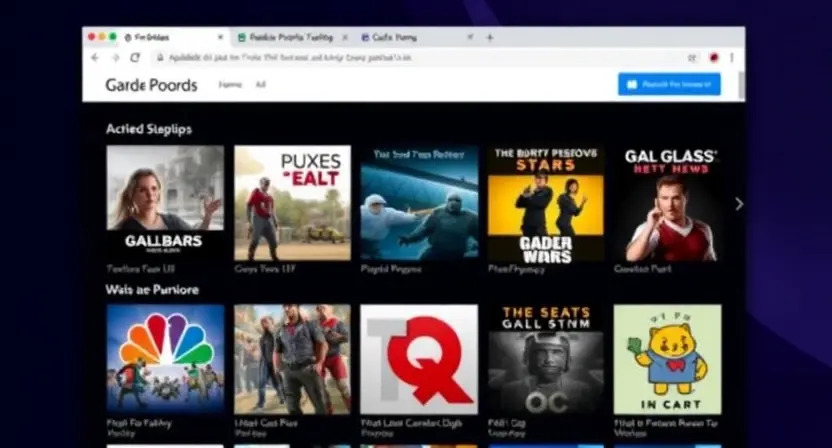832x448 pixels.
Task: Click the caption under PUXES EALT poster
Action: point(265,269)
